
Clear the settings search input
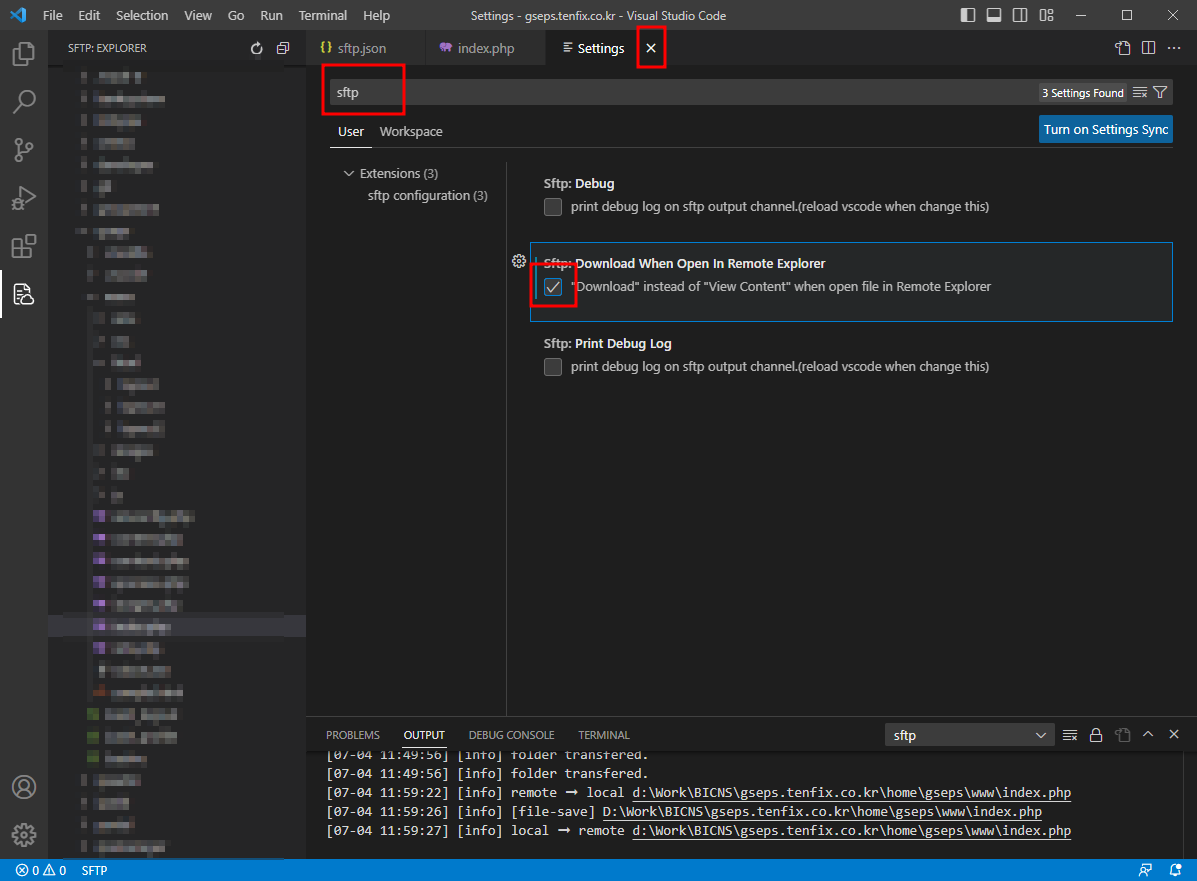(x=1140, y=92)
